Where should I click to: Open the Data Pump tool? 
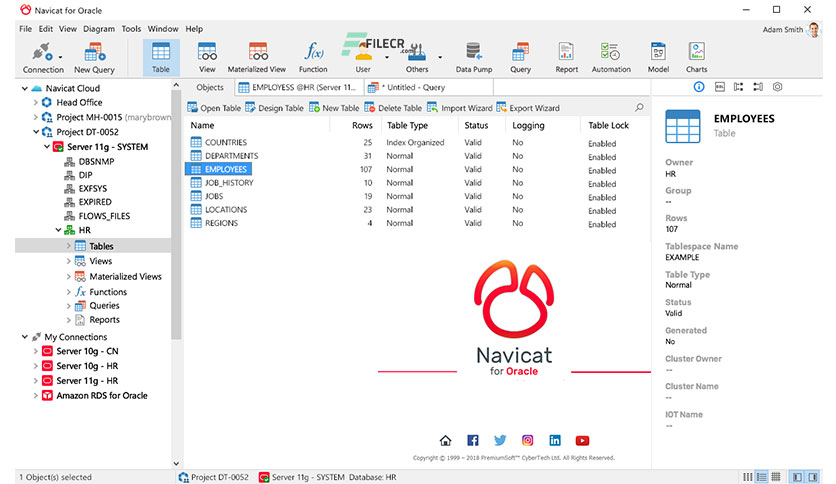pyautogui.click(x=473, y=58)
